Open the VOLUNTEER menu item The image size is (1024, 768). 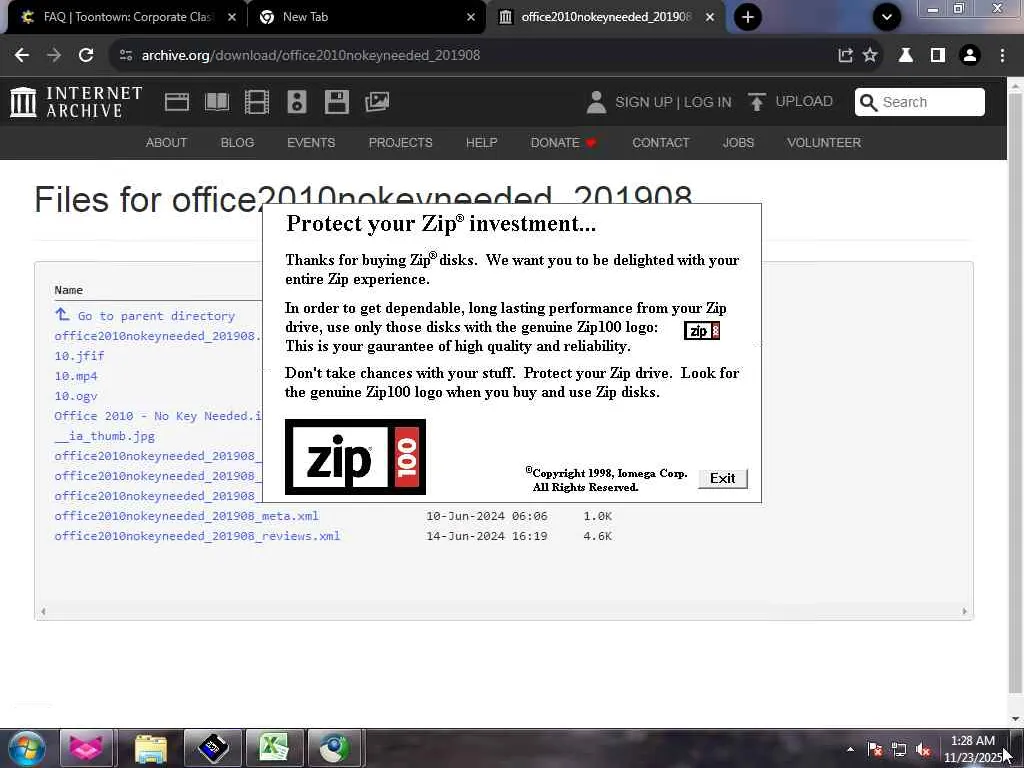click(824, 142)
